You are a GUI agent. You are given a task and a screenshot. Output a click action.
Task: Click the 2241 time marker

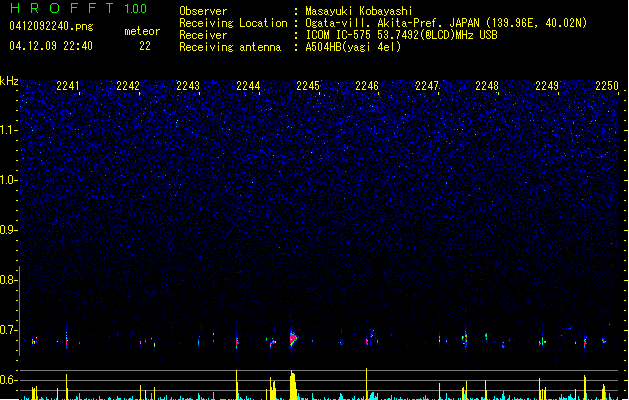[68, 86]
